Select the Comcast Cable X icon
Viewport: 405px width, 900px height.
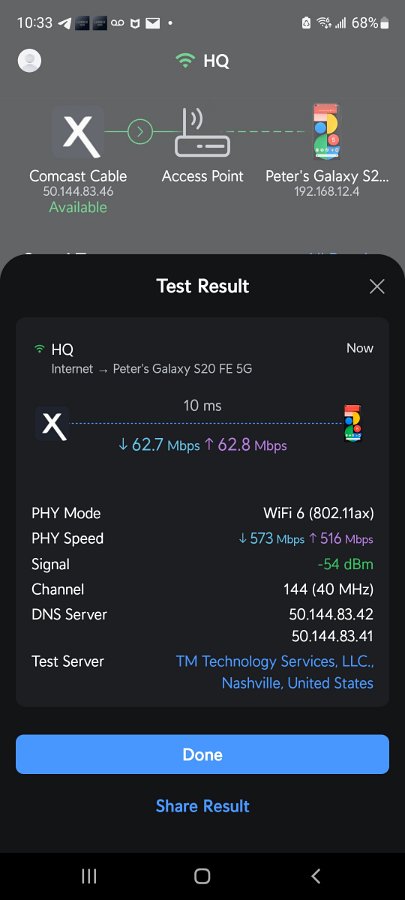tap(79, 131)
